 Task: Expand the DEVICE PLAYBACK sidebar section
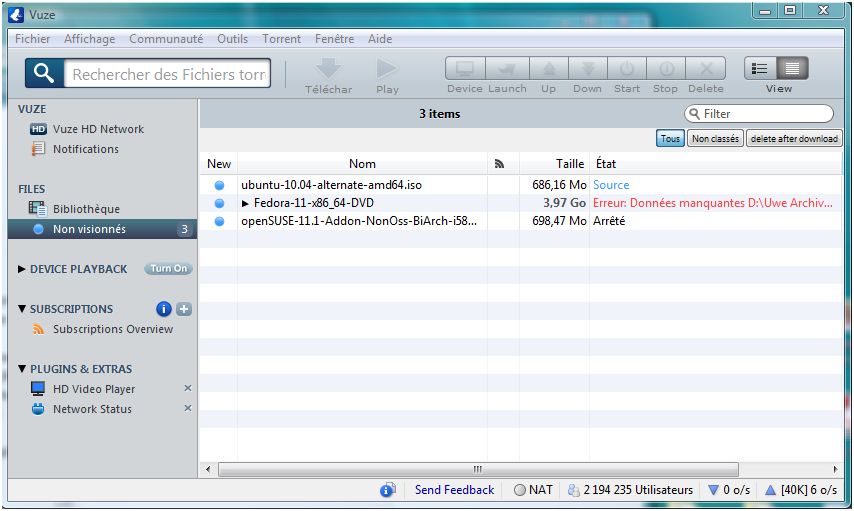22,269
